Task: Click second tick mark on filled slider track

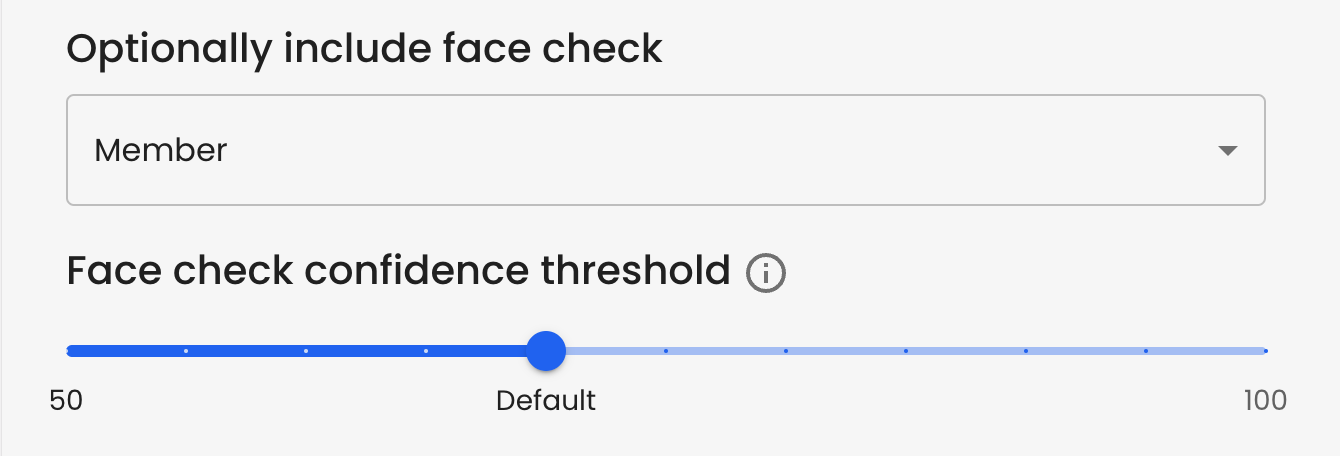Action: (x=306, y=351)
